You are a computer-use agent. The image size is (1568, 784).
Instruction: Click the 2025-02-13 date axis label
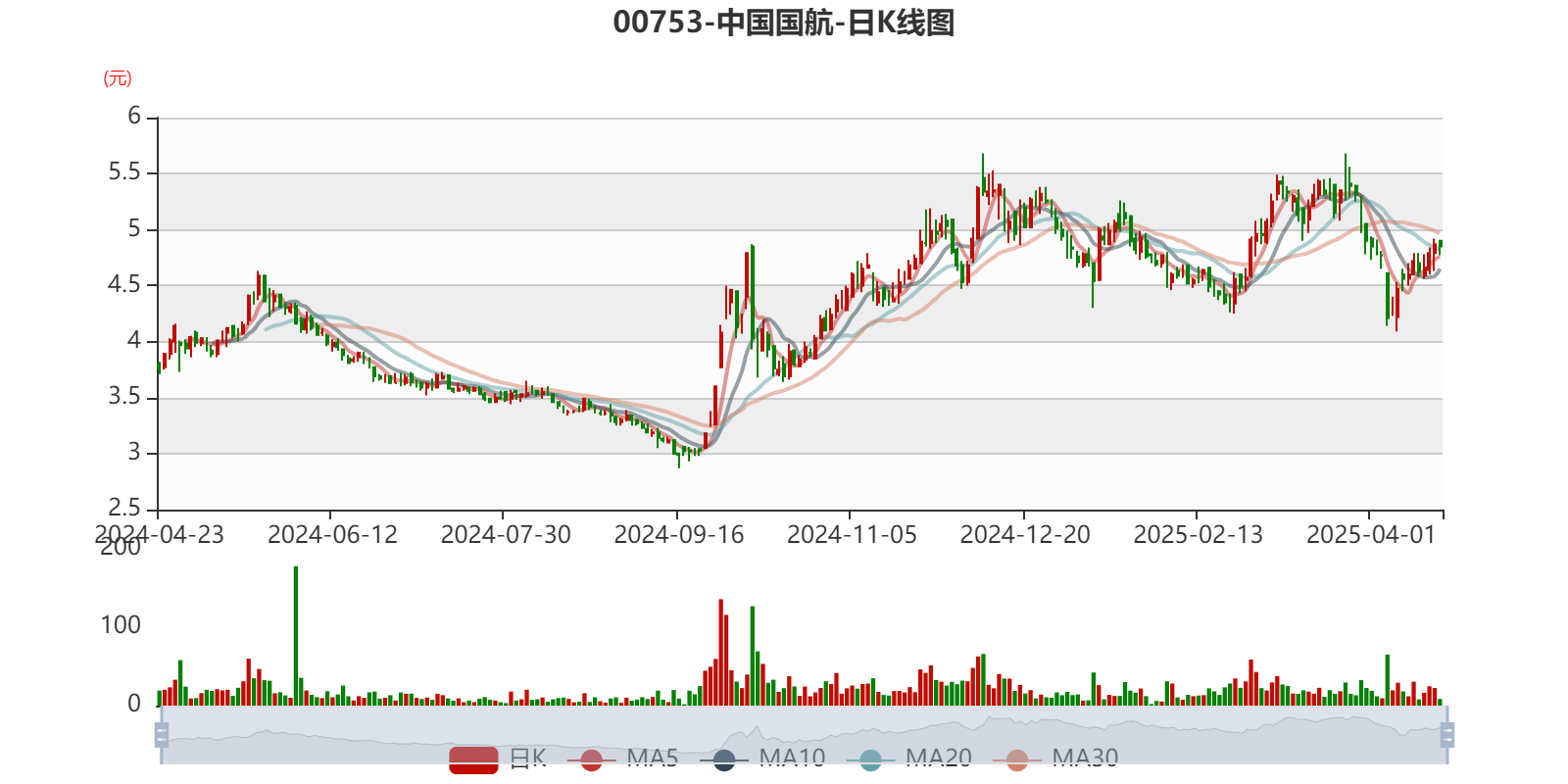1199,534
